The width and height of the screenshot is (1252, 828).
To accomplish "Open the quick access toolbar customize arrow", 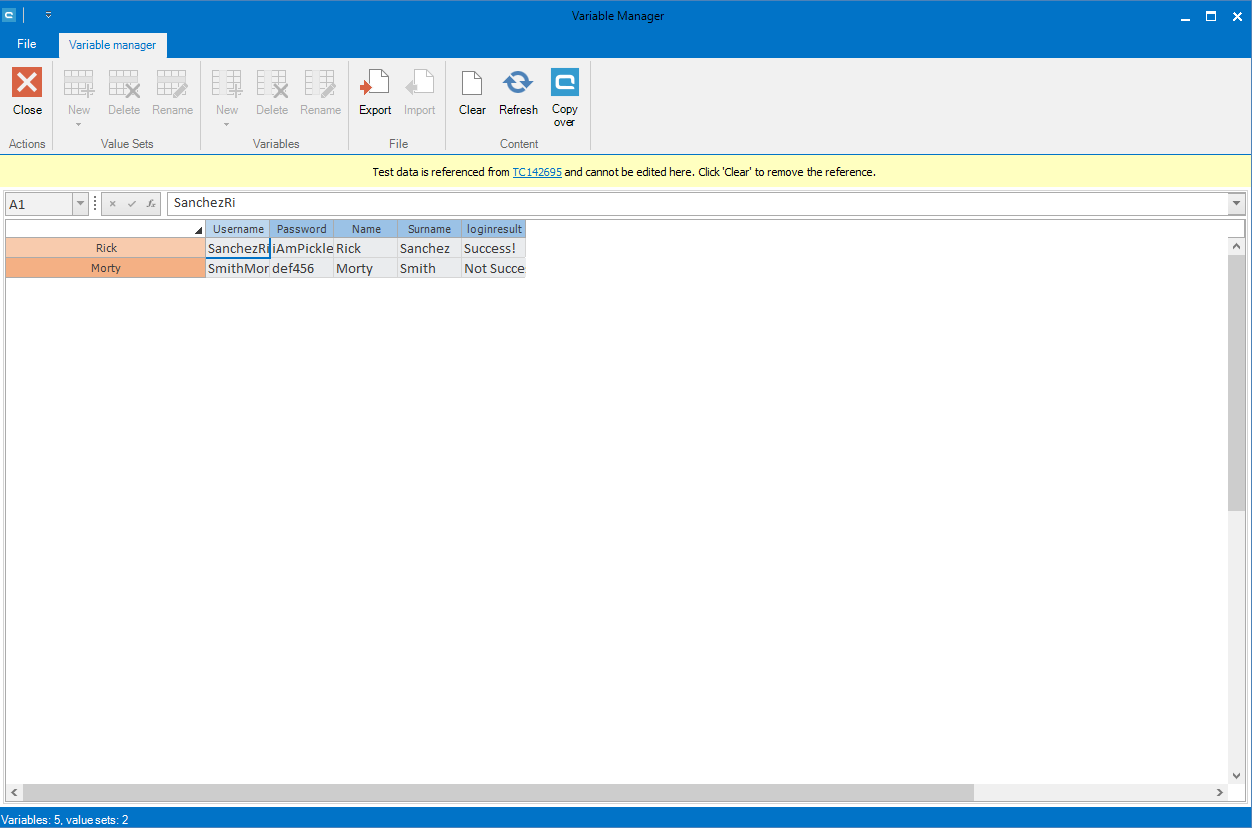I will click(48, 15).
